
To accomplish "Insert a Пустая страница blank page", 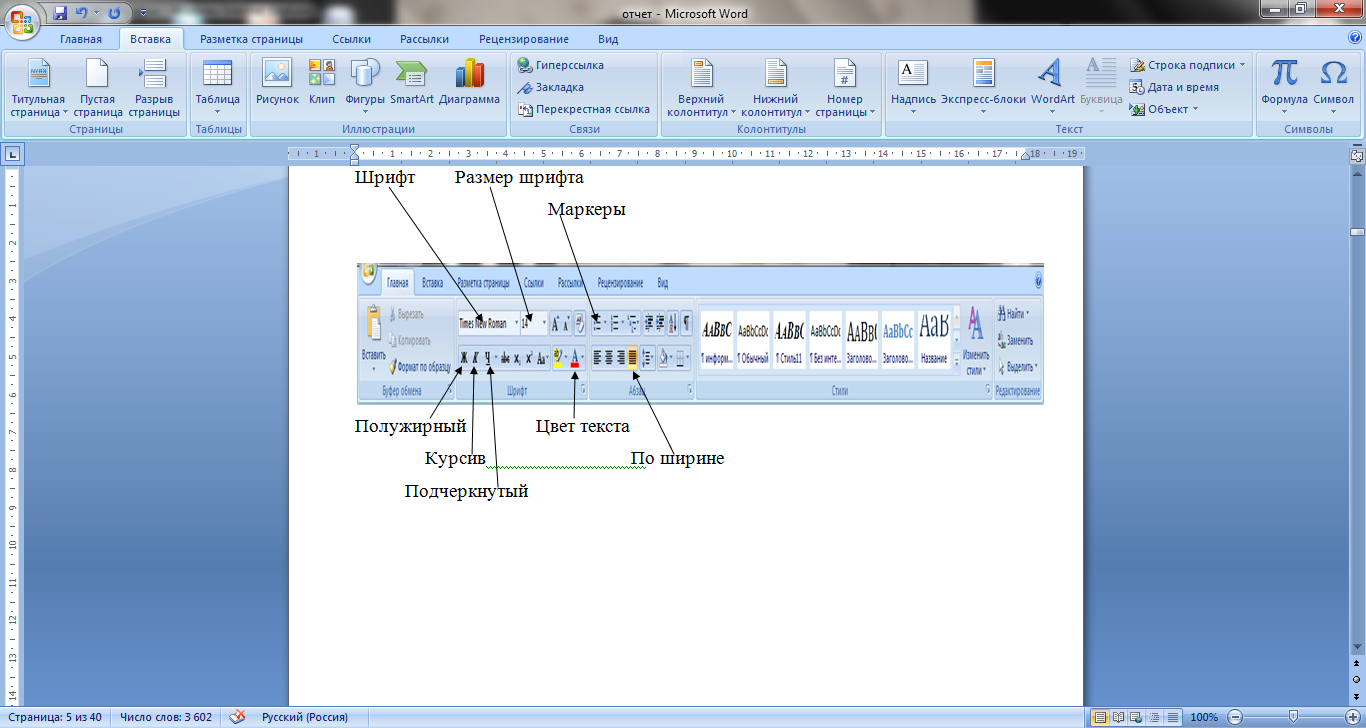I will (x=98, y=88).
